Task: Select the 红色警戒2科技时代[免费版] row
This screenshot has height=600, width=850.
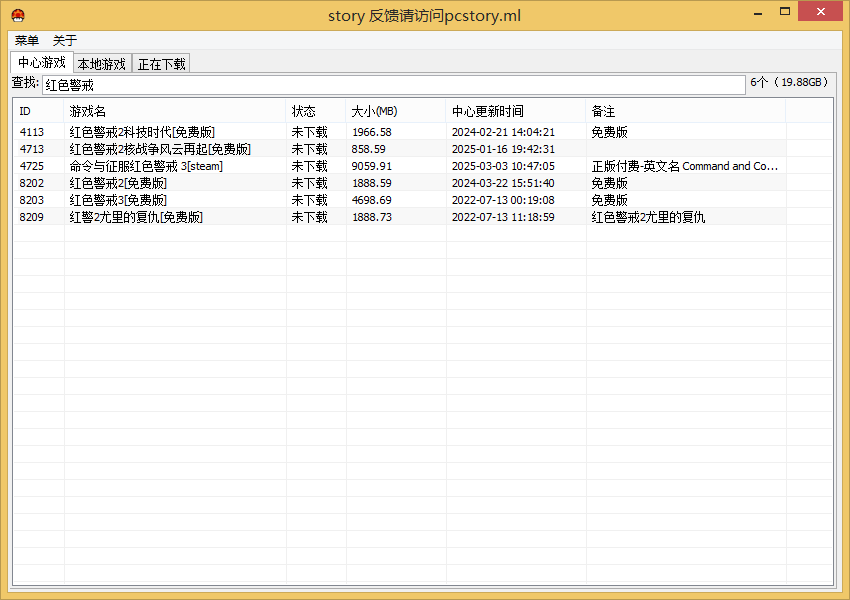Action: (142, 132)
